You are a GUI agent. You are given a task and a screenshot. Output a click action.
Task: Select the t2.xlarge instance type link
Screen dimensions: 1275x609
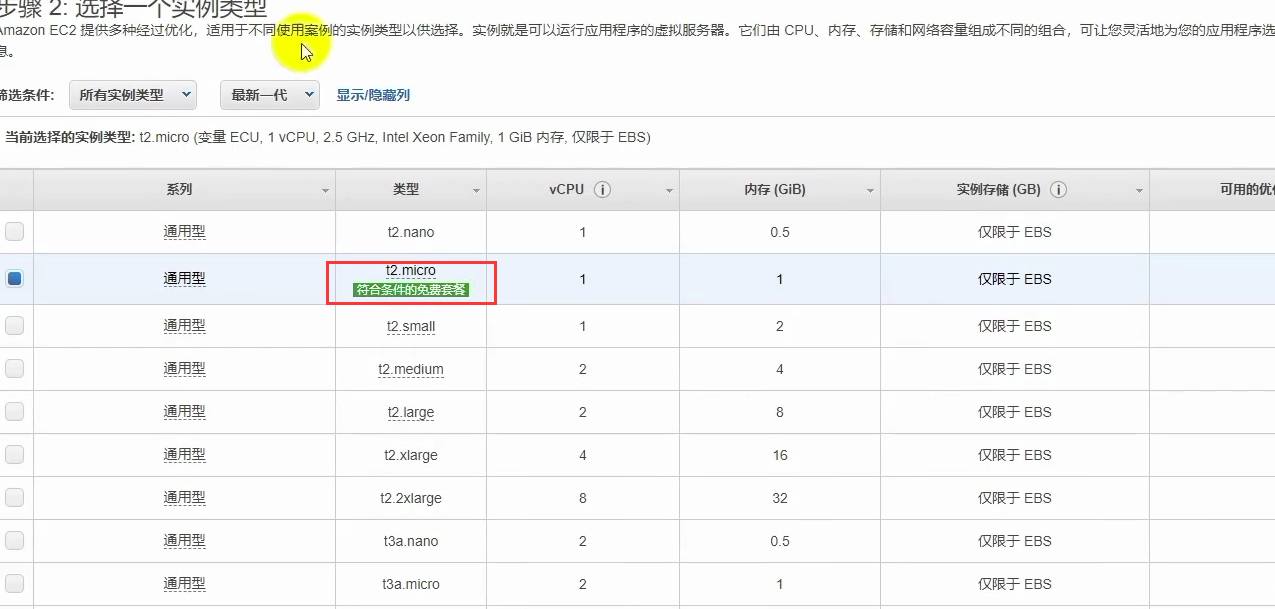click(411, 454)
